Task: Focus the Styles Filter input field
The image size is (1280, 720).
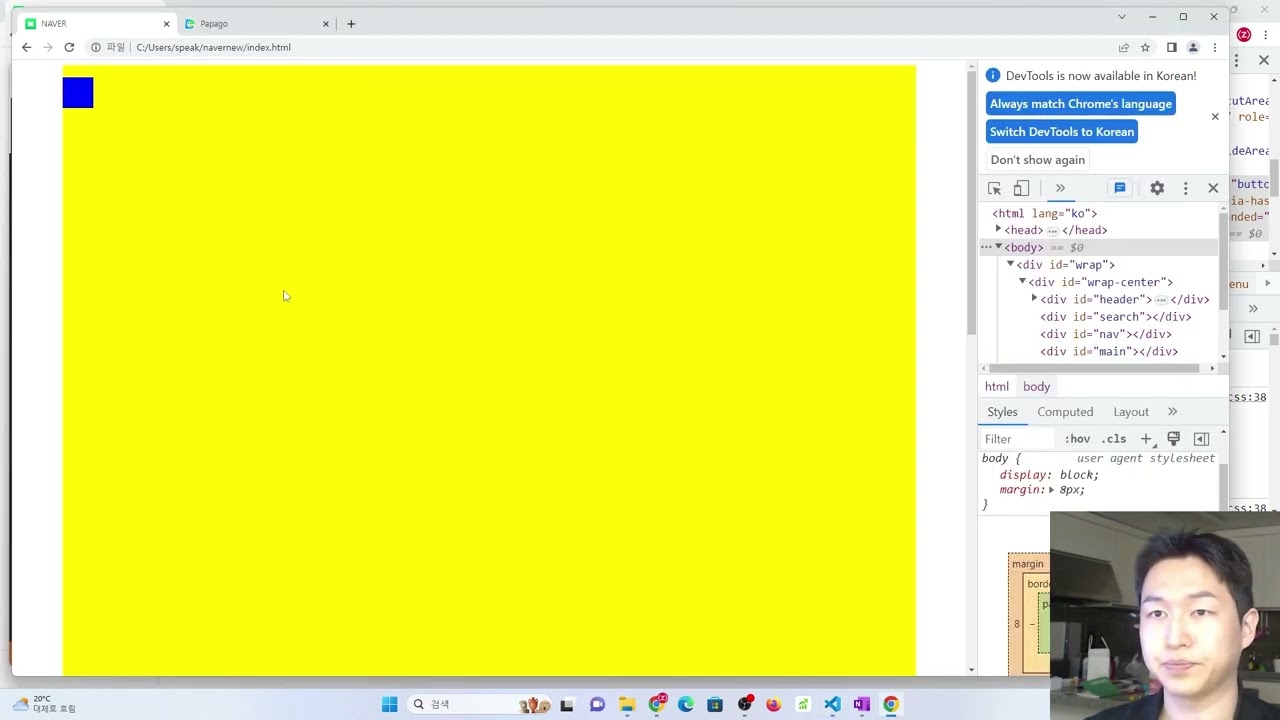Action: pyautogui.click(x=1018, y=439)
